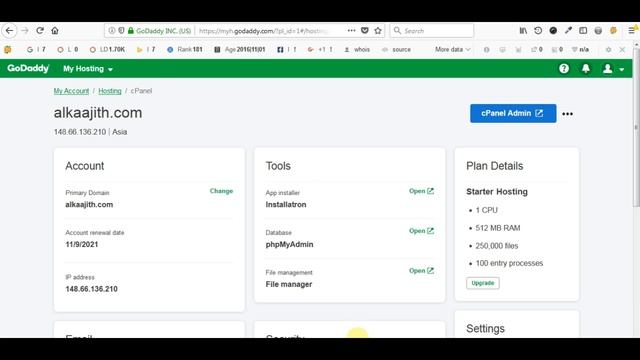Screen dimensions: 640x360
Task: Open the three-dot more options beside cPanel Admin
Action: (567, 114)
